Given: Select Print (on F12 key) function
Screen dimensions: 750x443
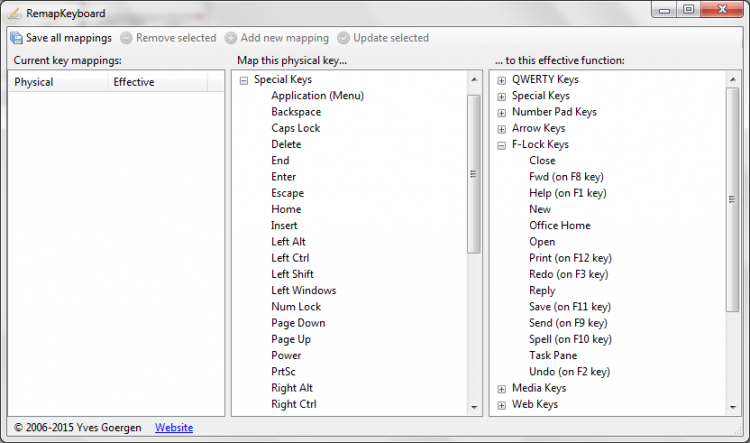Looking at the screenshot, I should pos(570,258).
